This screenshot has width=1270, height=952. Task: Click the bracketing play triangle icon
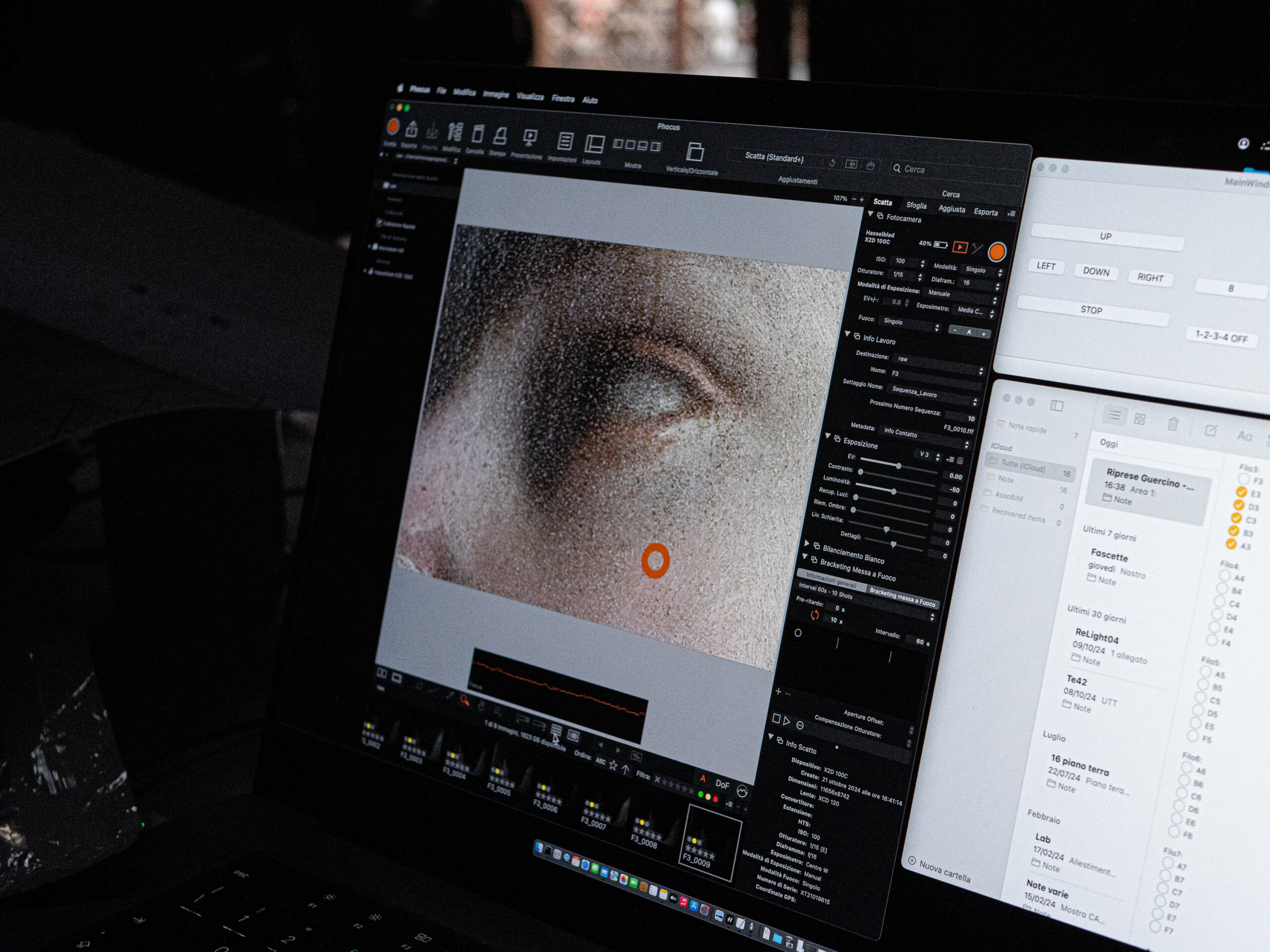click(787, 721)
